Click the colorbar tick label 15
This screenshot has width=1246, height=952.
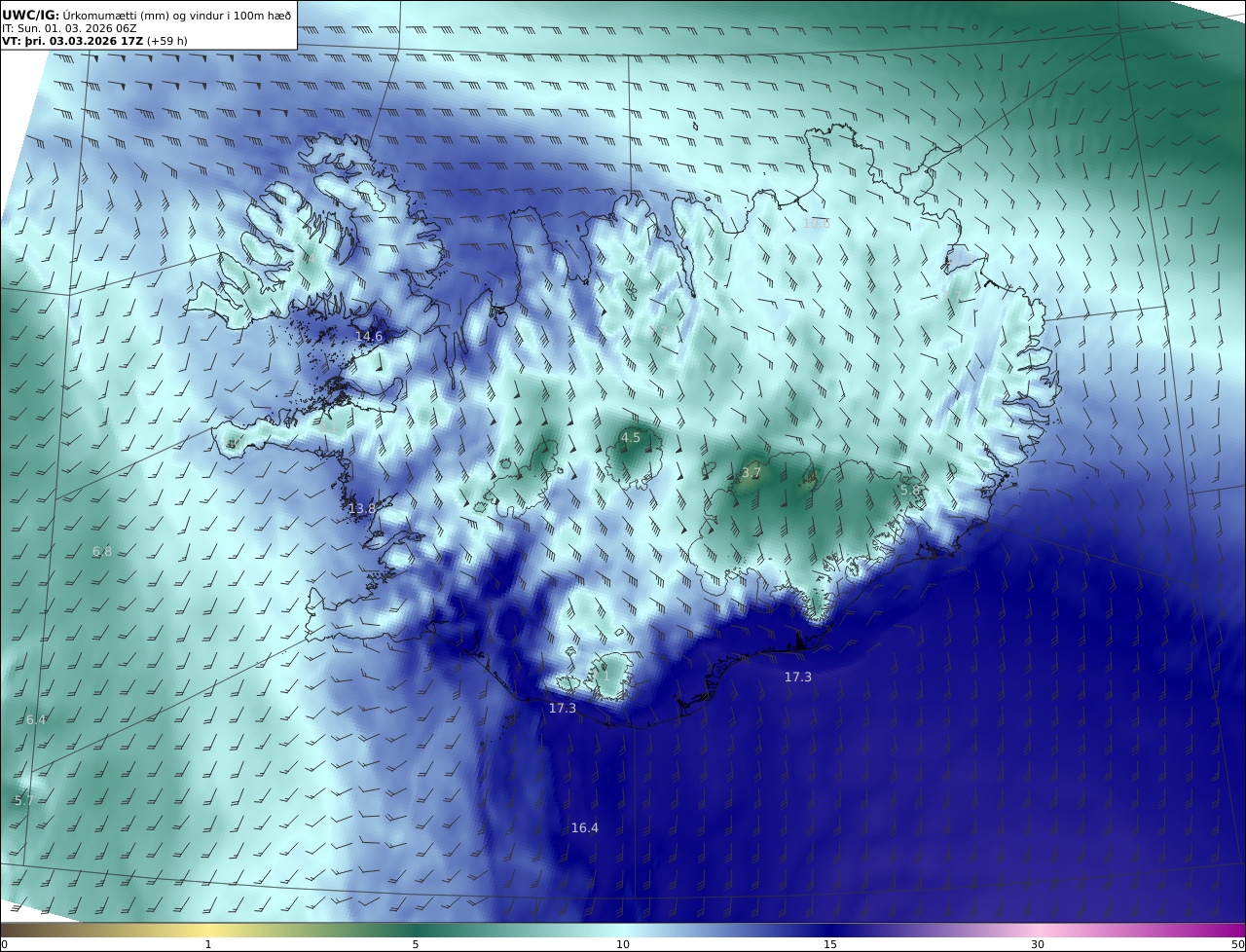830,944
